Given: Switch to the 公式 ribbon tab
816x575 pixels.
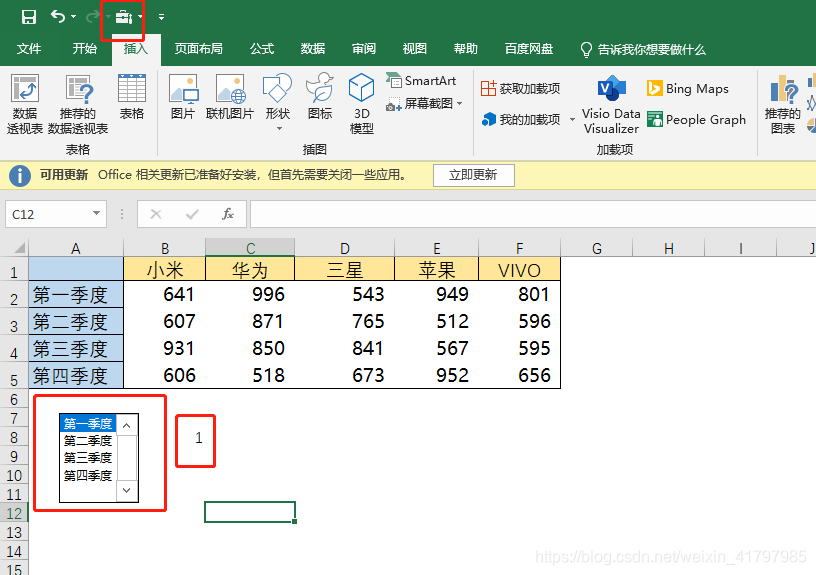Looking at the screenshot, I should click(262, 49).
